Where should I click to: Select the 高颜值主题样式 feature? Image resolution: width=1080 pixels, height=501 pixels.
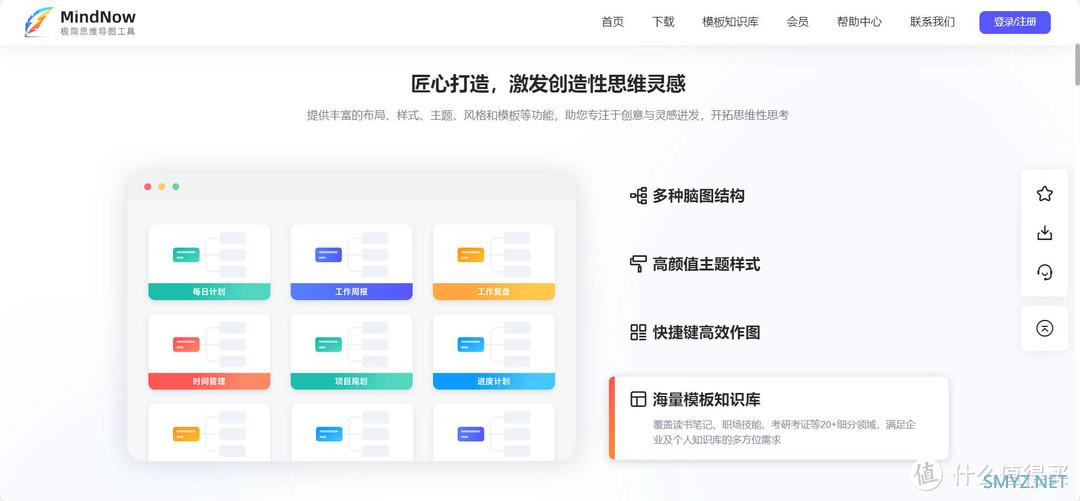click(707, 264)
